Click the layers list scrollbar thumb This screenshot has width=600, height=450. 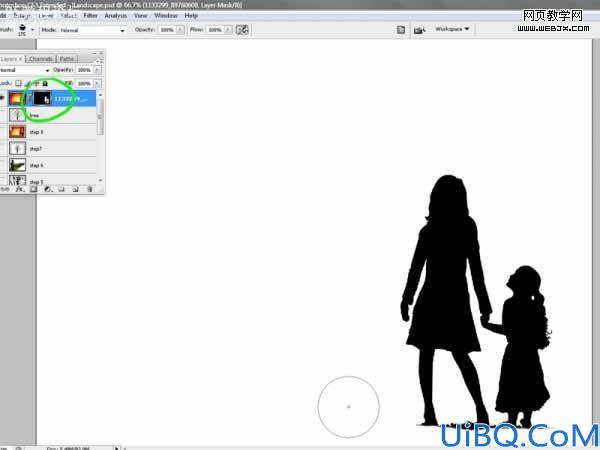100,117
